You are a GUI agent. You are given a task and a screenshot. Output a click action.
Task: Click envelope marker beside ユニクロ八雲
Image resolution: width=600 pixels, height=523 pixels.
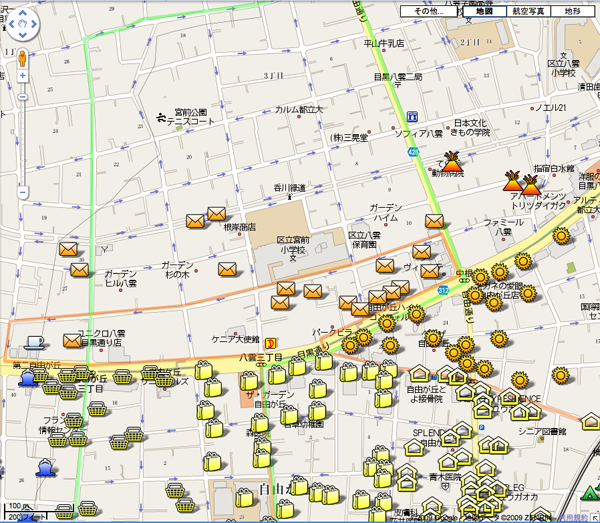73,340
